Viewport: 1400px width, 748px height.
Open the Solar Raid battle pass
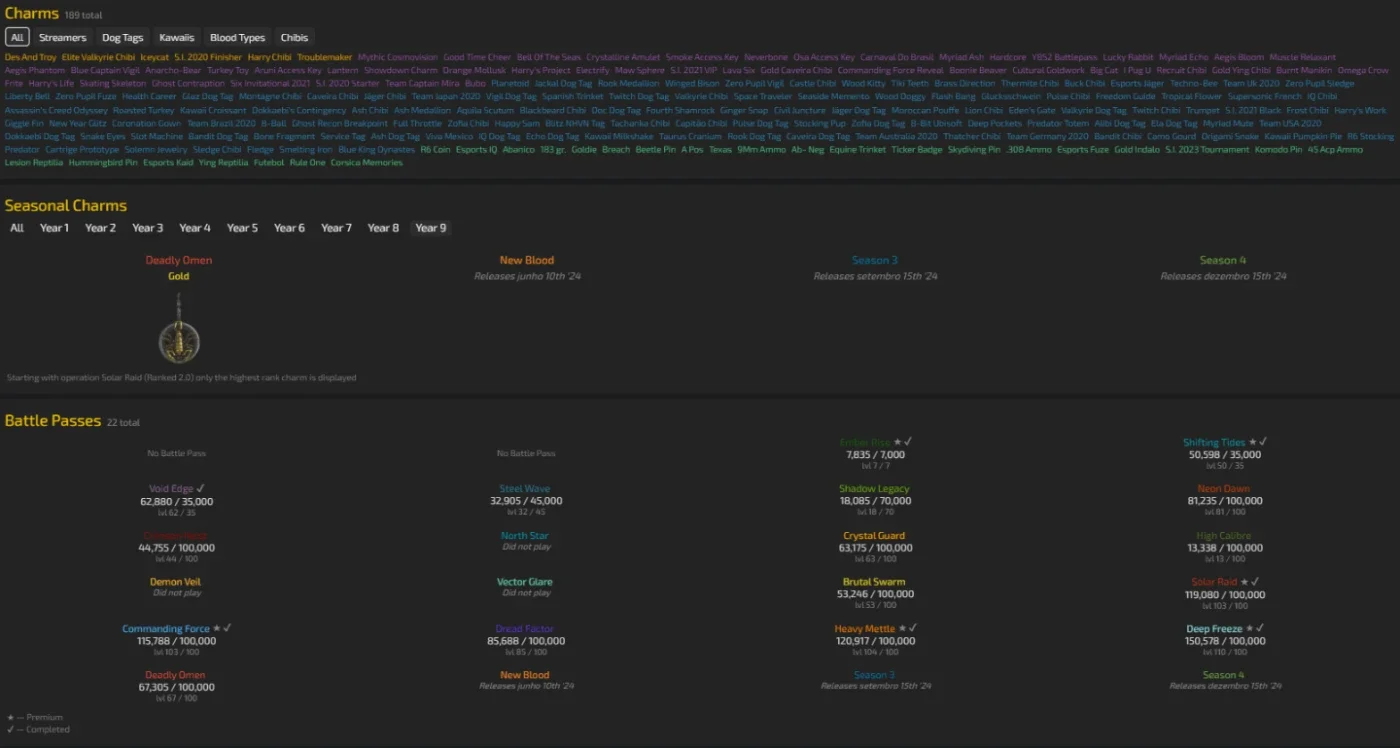tap(1214, 582)
